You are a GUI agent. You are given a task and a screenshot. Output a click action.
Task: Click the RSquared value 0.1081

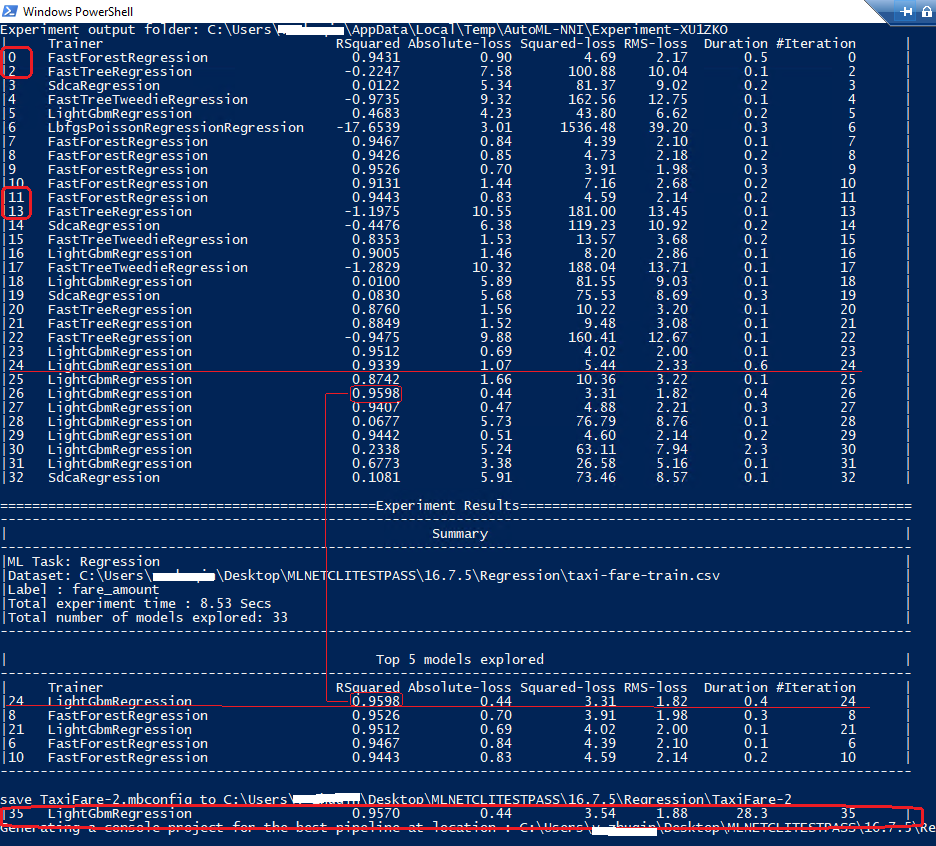375,478
